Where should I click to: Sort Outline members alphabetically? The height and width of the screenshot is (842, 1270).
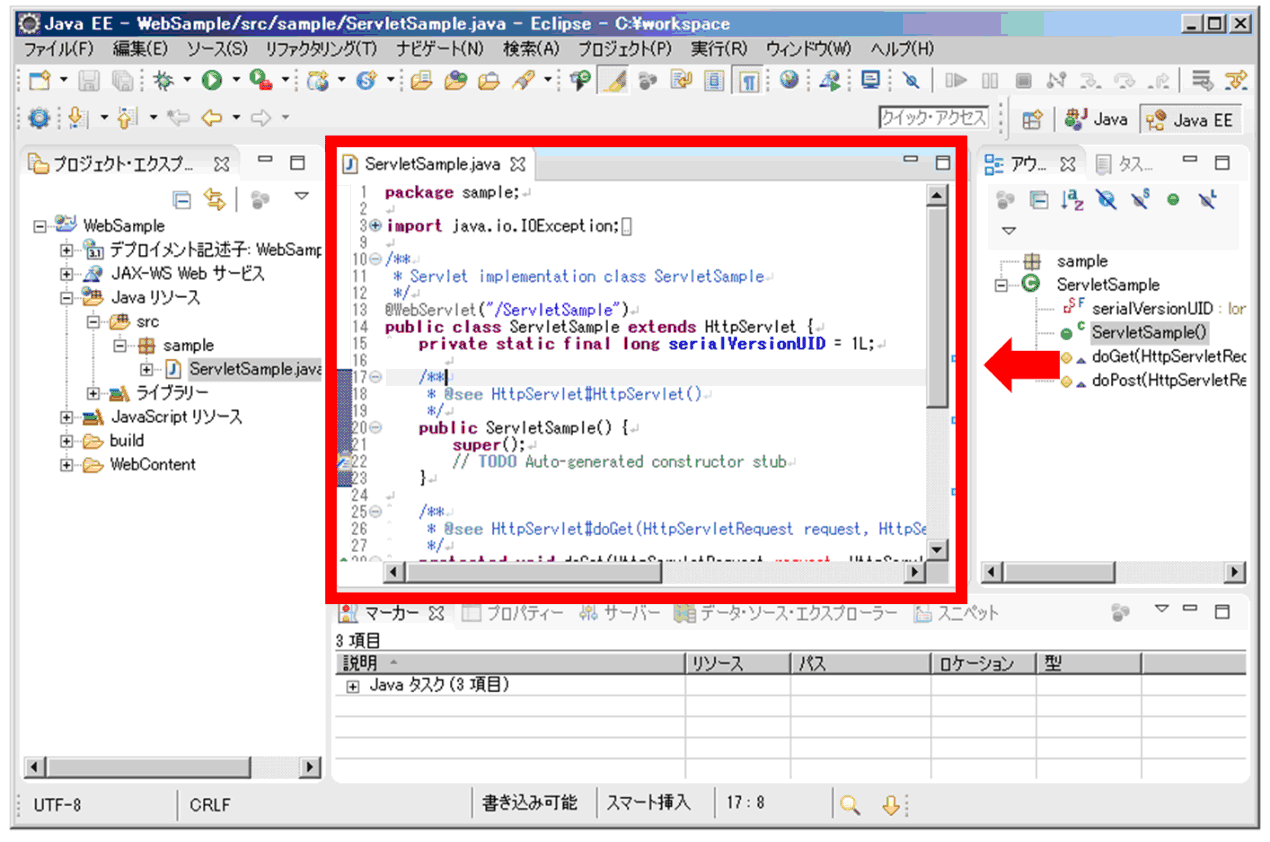coord(1072,200)
